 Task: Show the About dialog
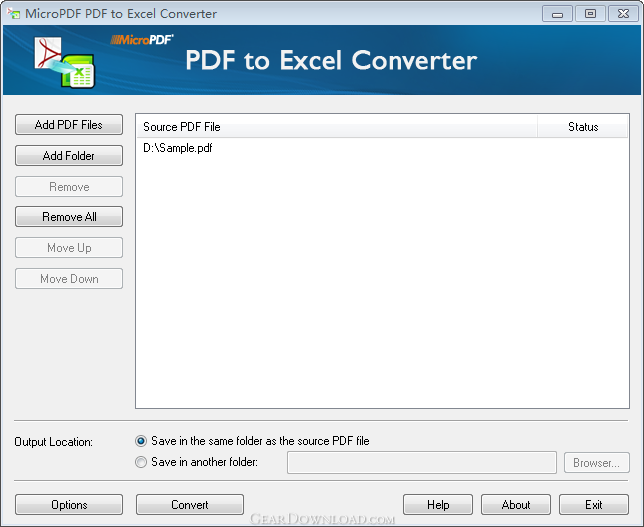[516, 504]
